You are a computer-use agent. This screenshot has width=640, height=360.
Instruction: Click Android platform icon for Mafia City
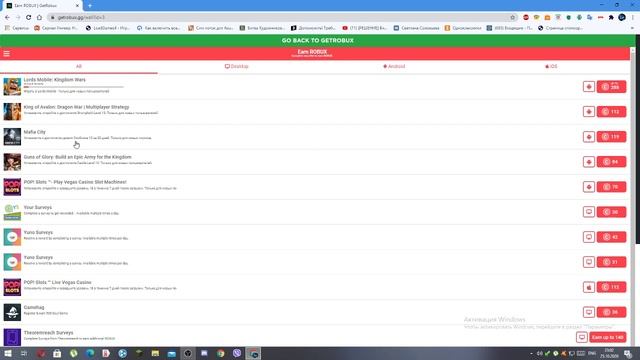[x=589, y=137]
